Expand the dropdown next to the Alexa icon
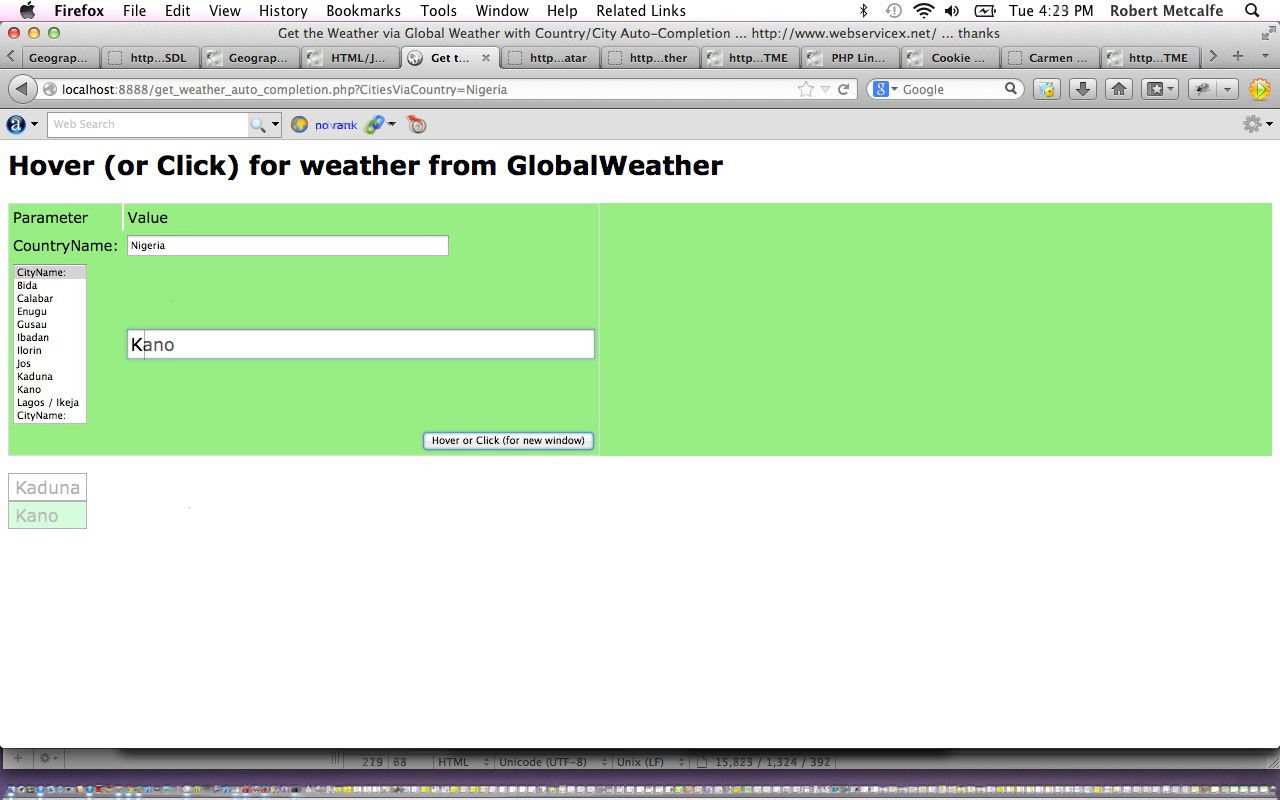 (x=35, y=124)
